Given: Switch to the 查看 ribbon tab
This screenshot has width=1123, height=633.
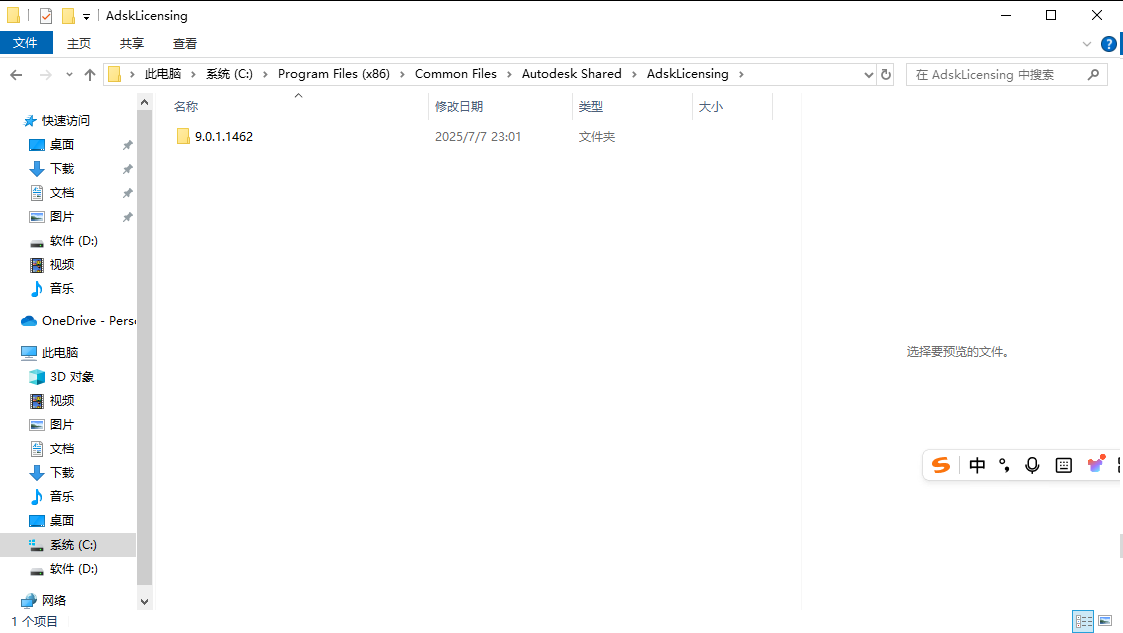Looking at the screenshot, I should pos(185,44).
